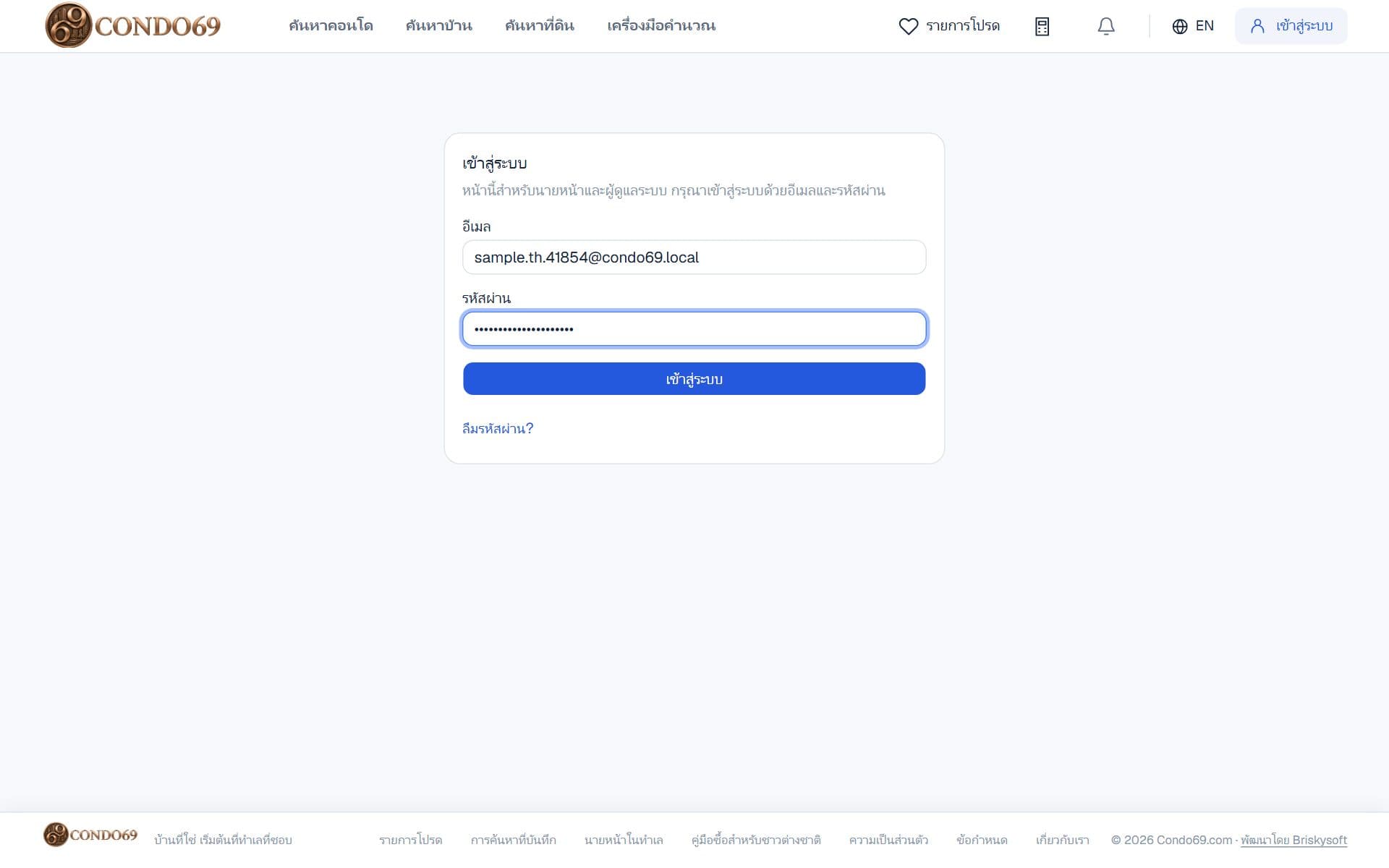This screenshot has height=868, width=1389.
Task: Open footer link รายการโปรด
Action: pyautogui.click(x=410, y=840)
